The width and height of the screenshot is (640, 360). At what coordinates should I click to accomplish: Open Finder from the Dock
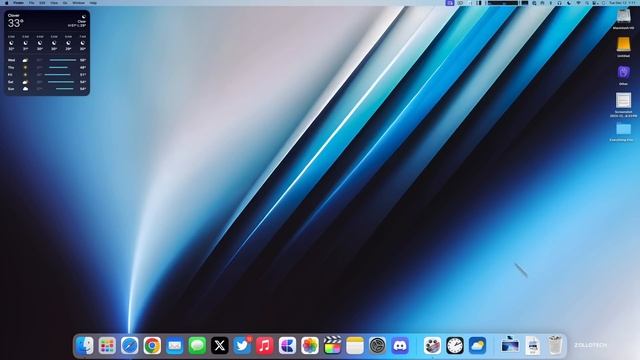pos(85,346)
